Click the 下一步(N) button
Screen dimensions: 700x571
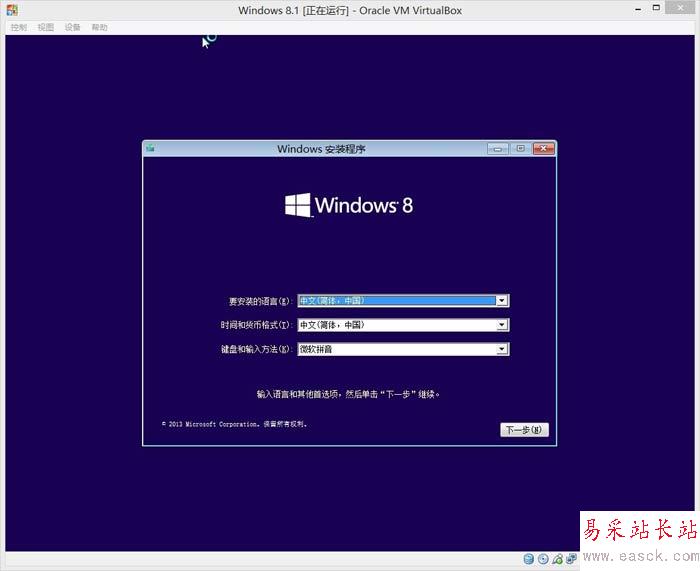[x=524, y=430]
